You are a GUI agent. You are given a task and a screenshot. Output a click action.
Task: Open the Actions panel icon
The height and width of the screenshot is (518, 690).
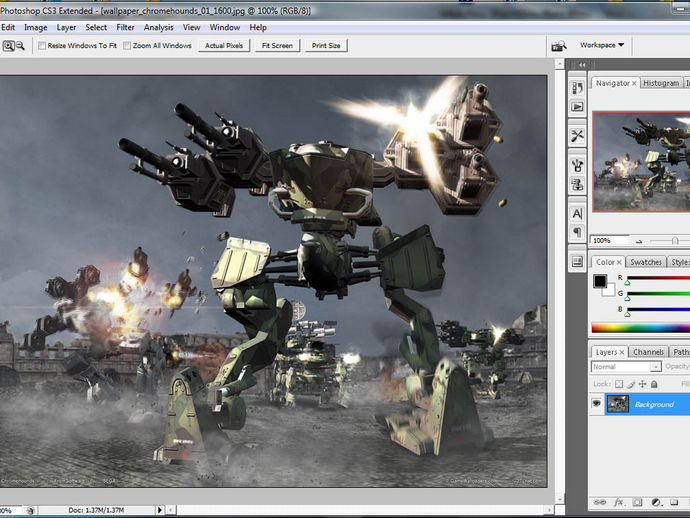tap(577, 107)
